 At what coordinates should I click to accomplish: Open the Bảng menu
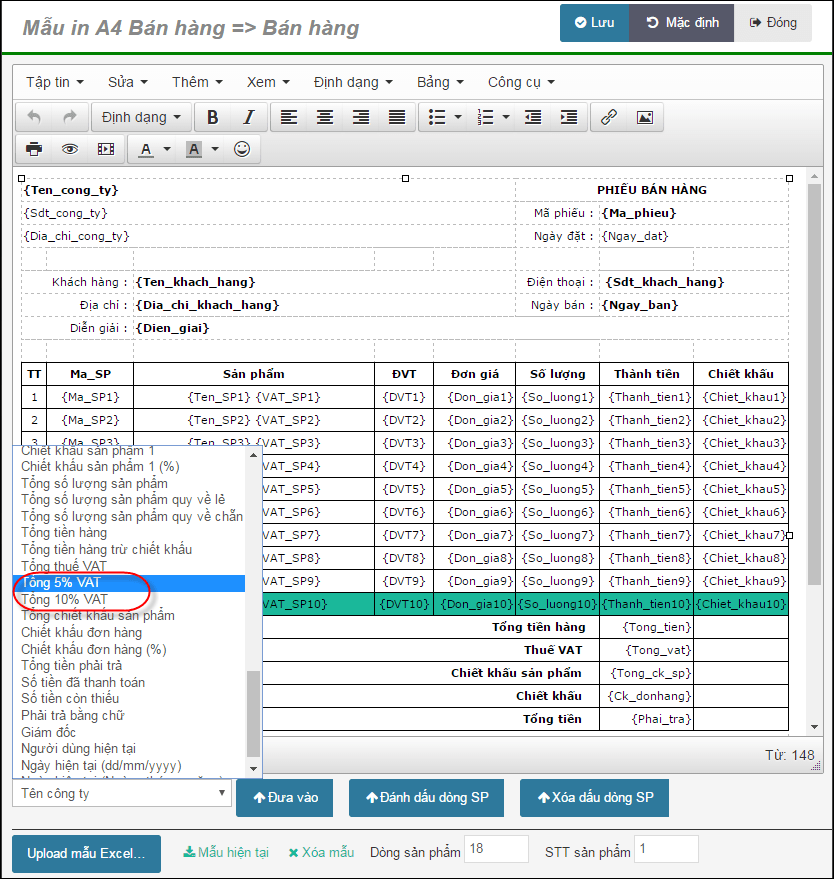pos(441,82)
